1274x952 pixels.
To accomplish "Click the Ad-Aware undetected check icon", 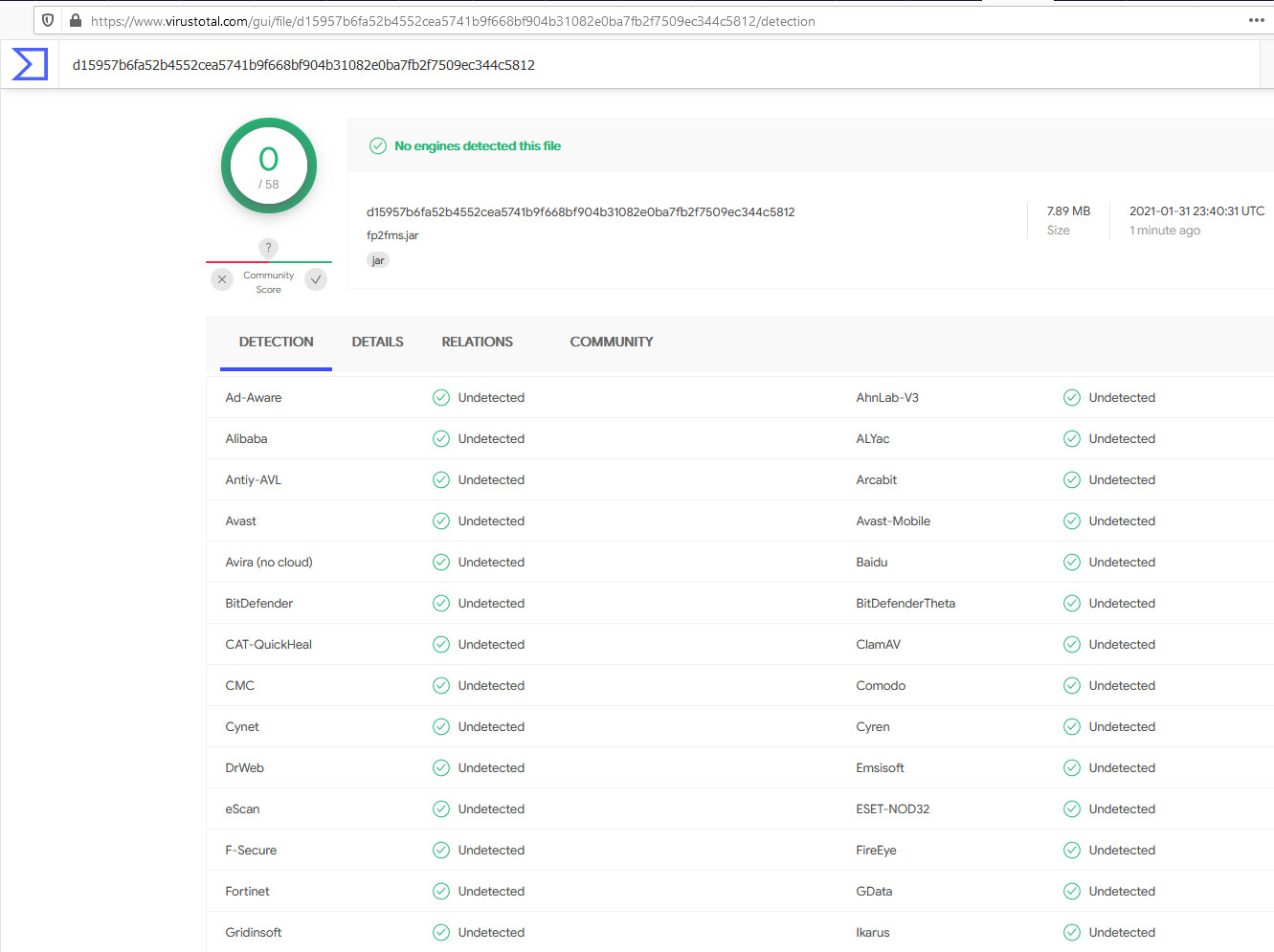I will [441, 398].
